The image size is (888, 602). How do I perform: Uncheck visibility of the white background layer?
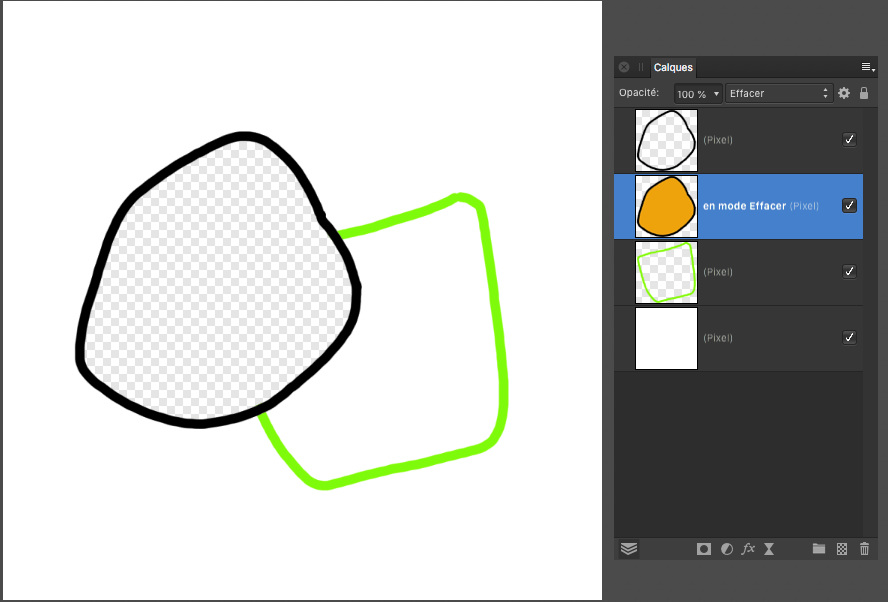click(x=849, y=338)
